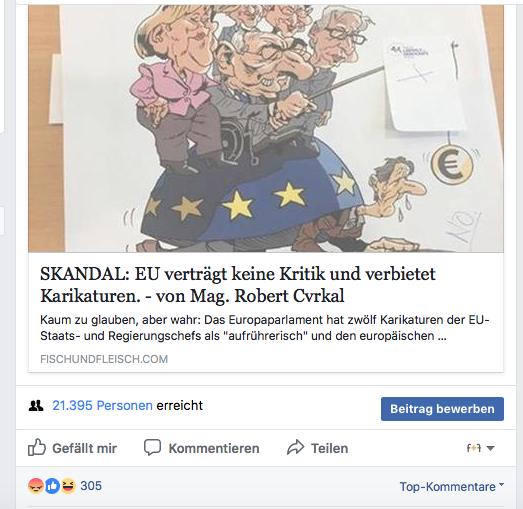Viewport: 523px width, 509px height.
Task: Open the angry reaction emoji
Action: point(35,486)
